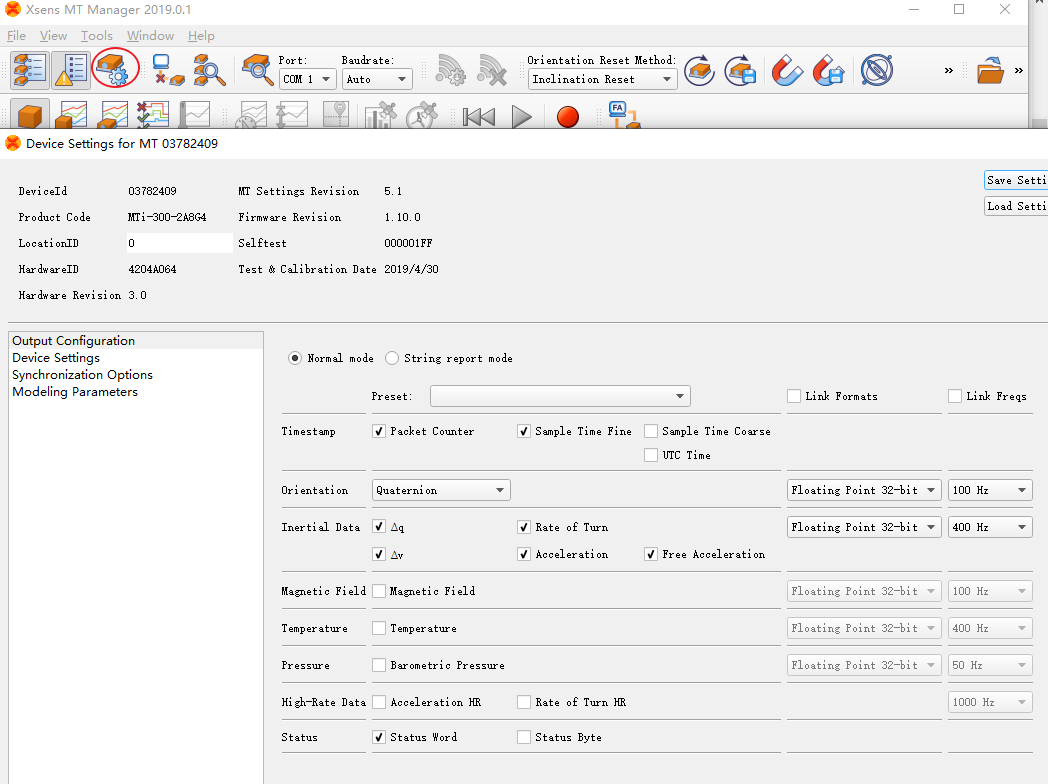1048x784 pixels.
Task: Uncheck the Packet Counter checkbox
Action: [379, 431]
